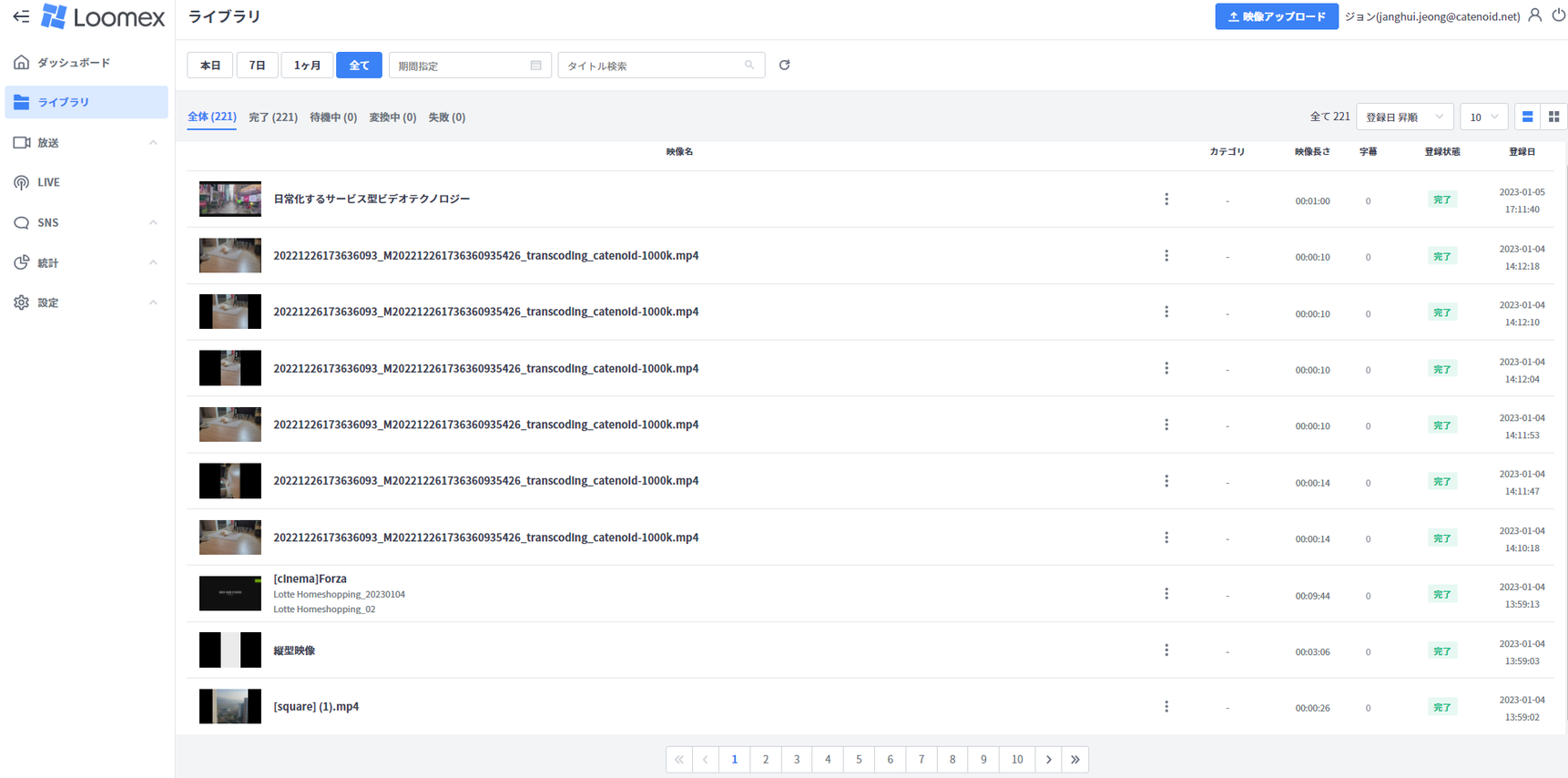Open three-dot menu for [square] (1).mp4

pyautogui.click(x=1166, y=707)
